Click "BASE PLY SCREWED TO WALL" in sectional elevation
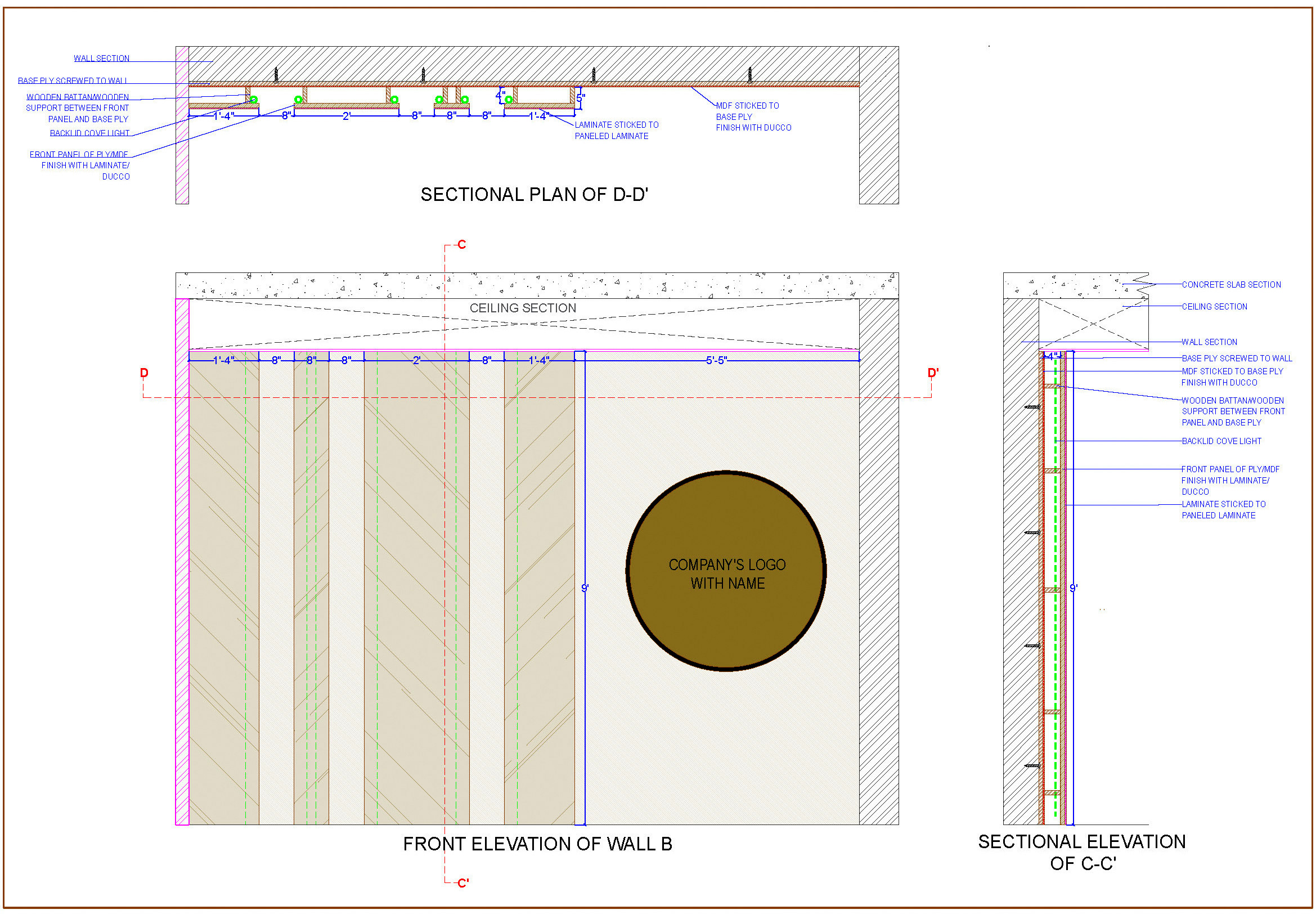Image resolution: width=1316 pixels, height=923 pixels. [1236, 359]
